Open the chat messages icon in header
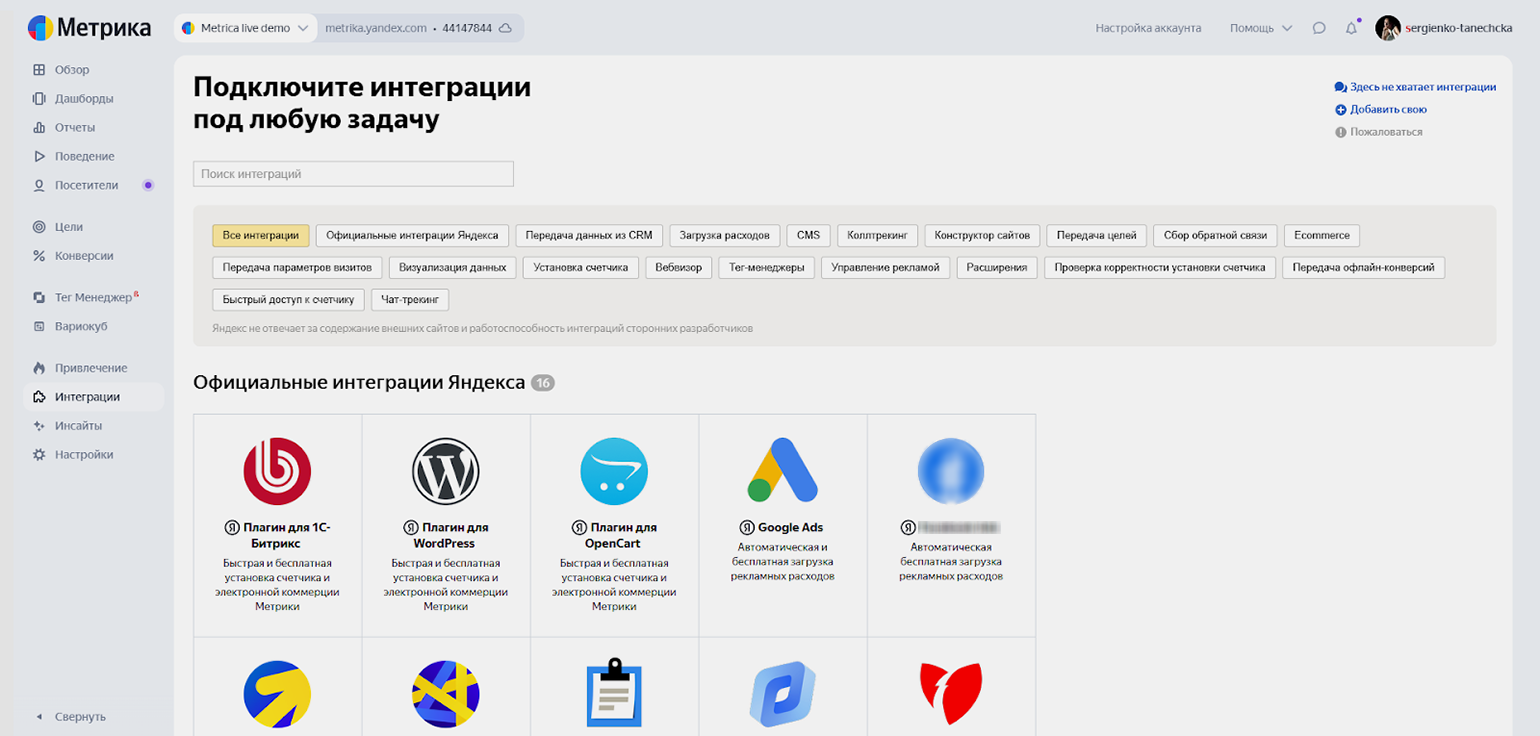Image resolution: width=1540 pixels, height=736 pixels. click(1319, 28)
